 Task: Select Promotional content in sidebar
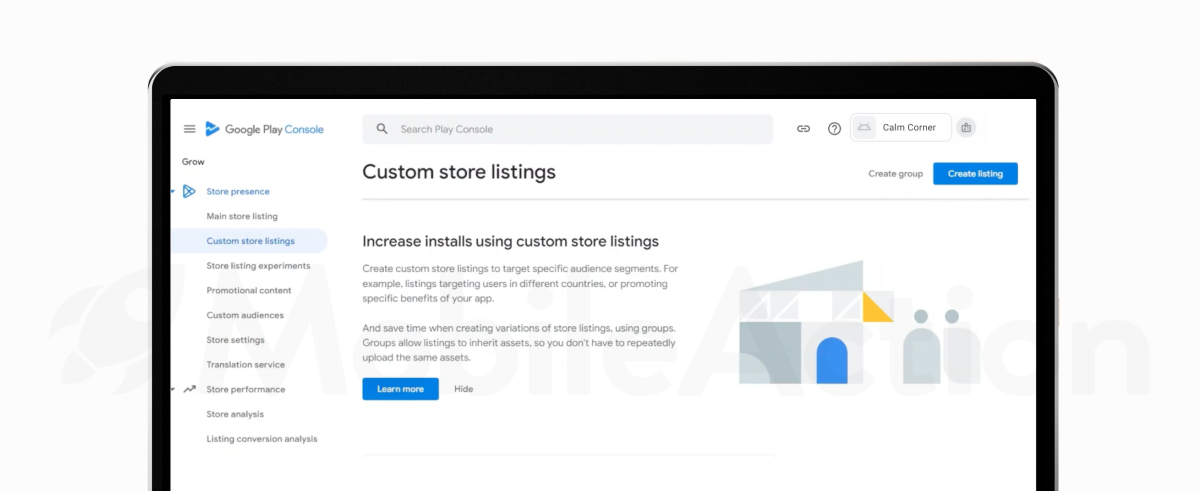pyautogui.click(x=249, y=291)
